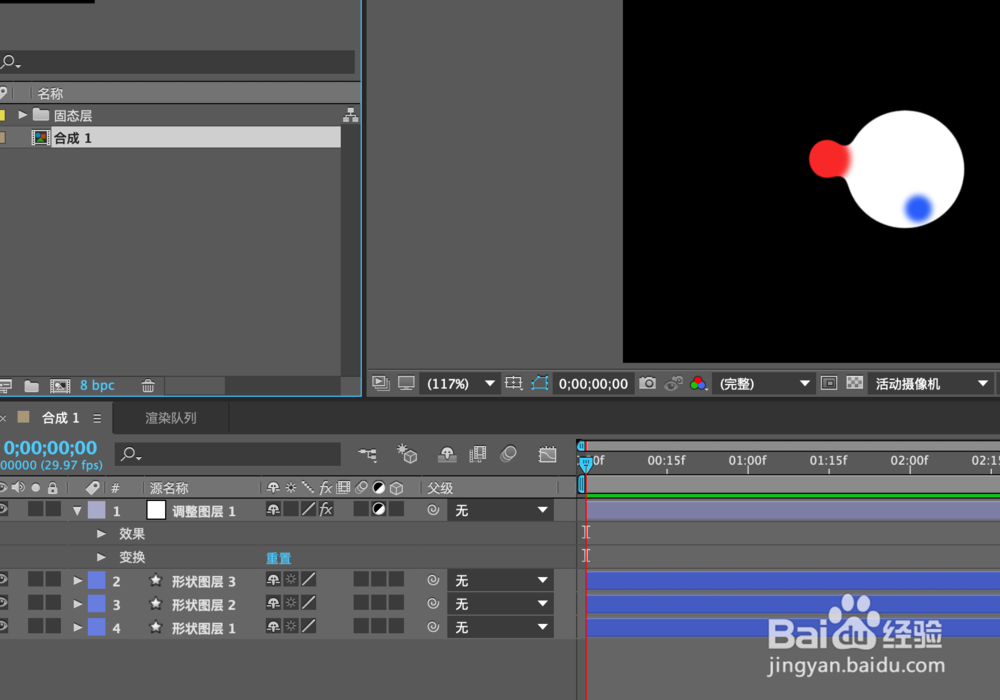Click current time 0;00;00;00 in timeline
Viewport: 1000px width, 700px height.
(x=50, y=448)
